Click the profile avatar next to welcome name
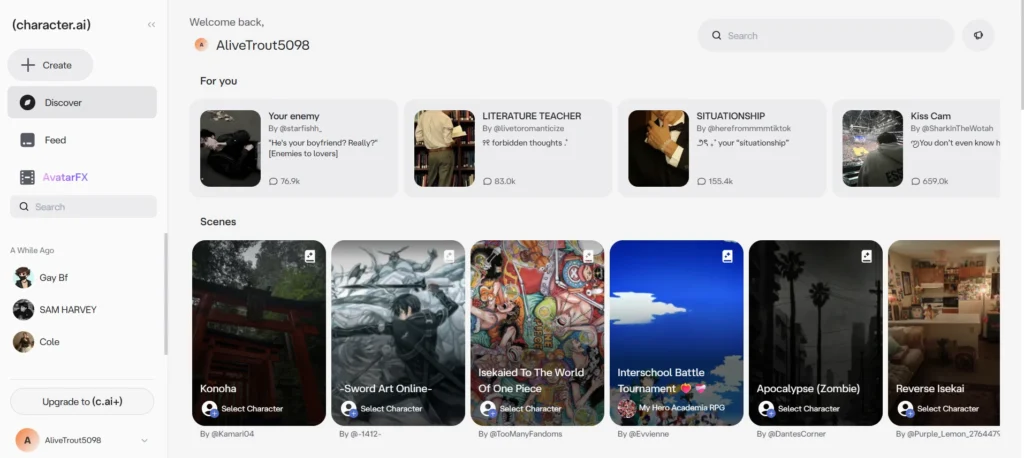 201,44
